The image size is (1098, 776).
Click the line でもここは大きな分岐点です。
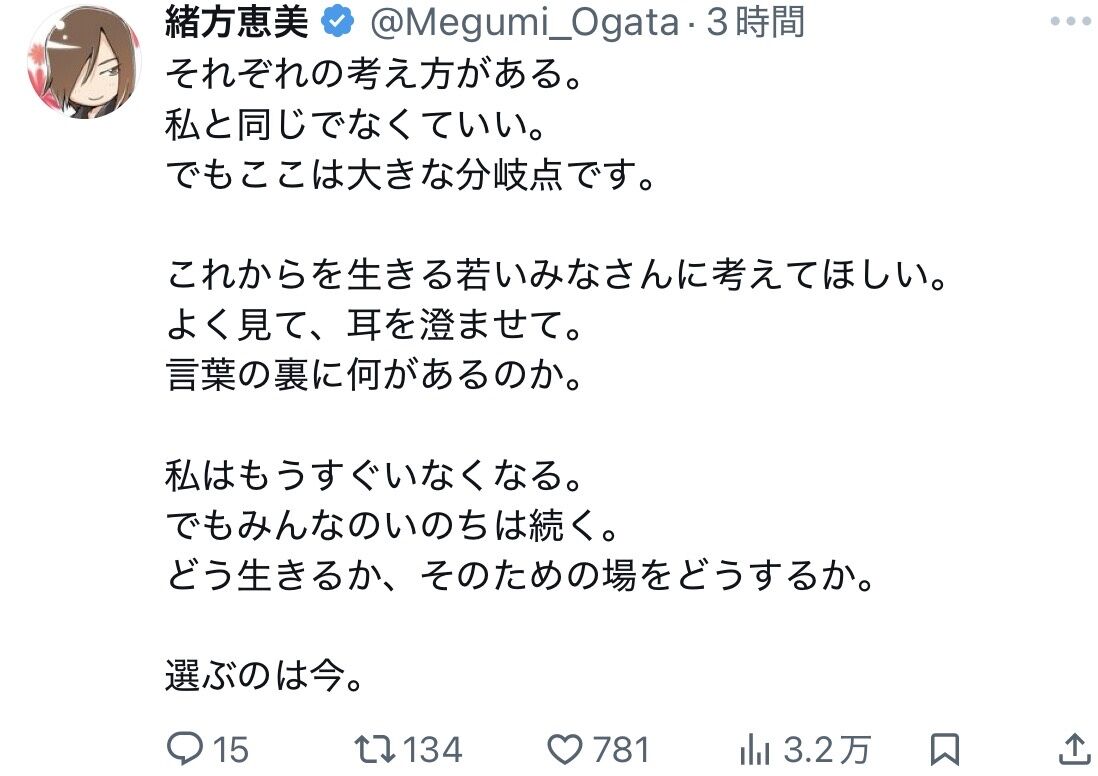point(411,174)
